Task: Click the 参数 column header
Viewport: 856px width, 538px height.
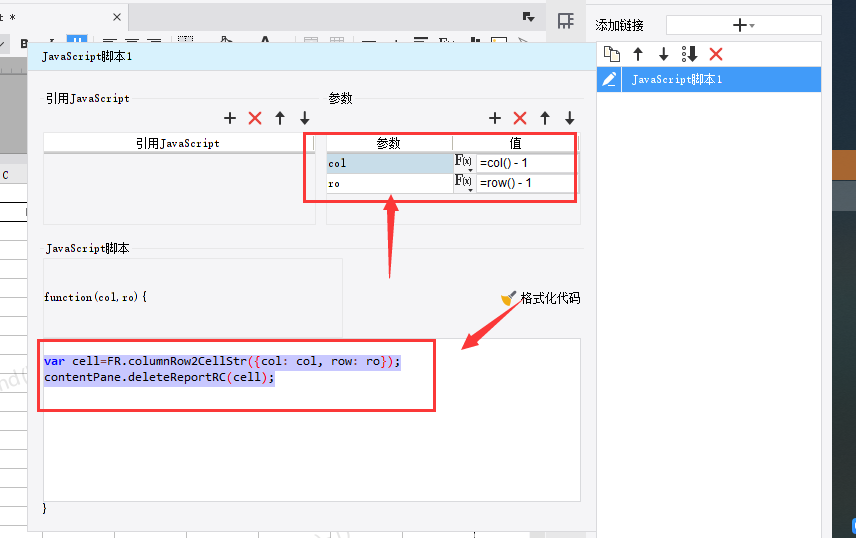Action: pos(389,143)
